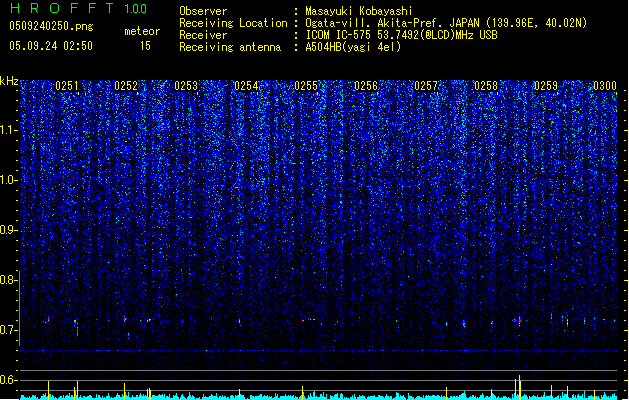Click the 0.8 kHz frequency axis label
The image size is (629, 400).
9,280
